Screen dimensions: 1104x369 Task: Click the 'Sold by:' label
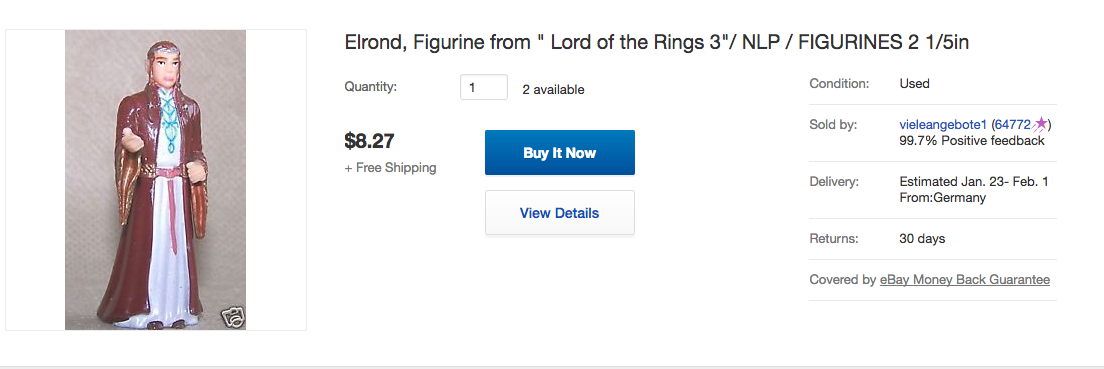[833, 125]
